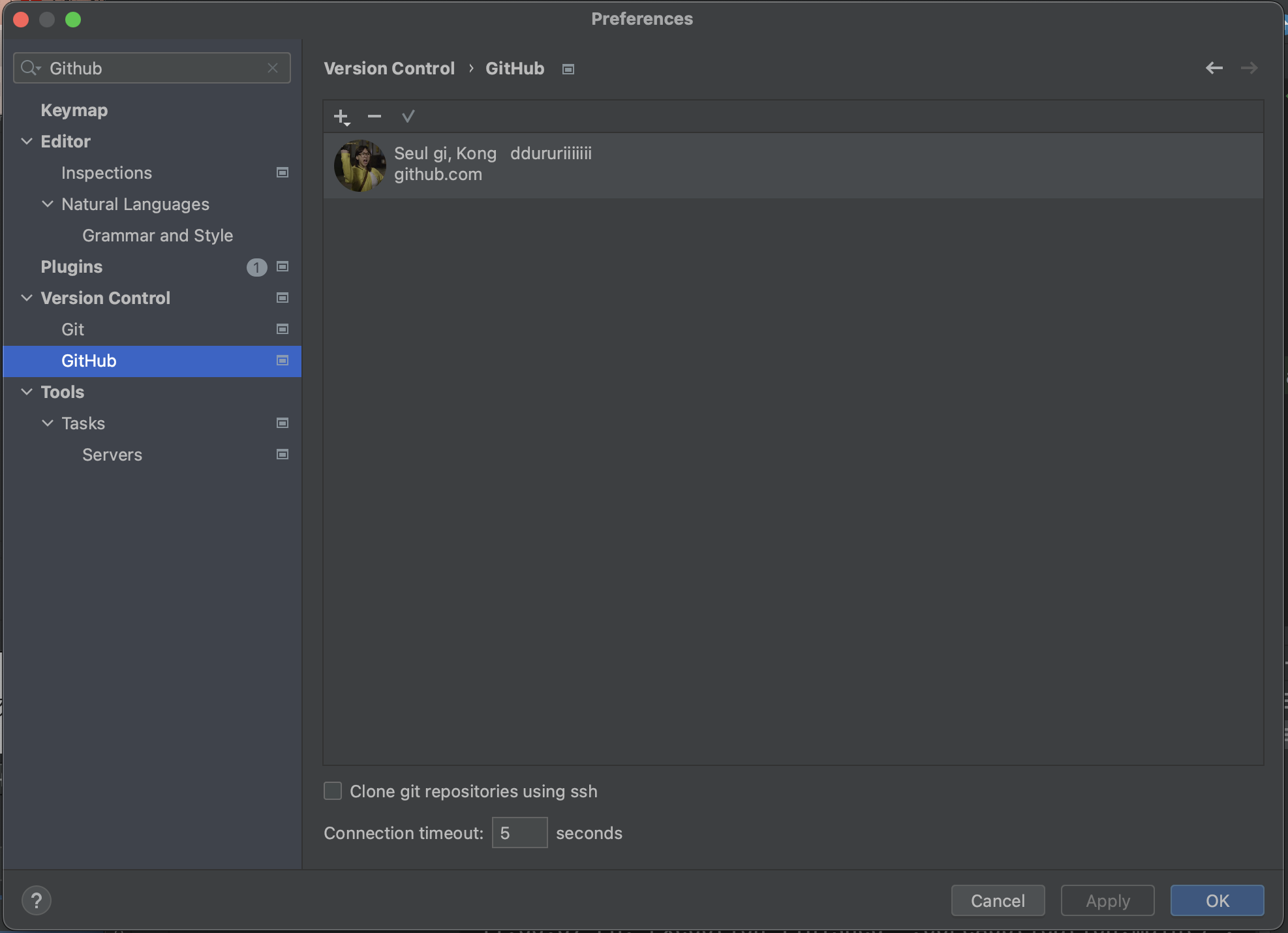Collapse Natural Languages node

point(48,204)
